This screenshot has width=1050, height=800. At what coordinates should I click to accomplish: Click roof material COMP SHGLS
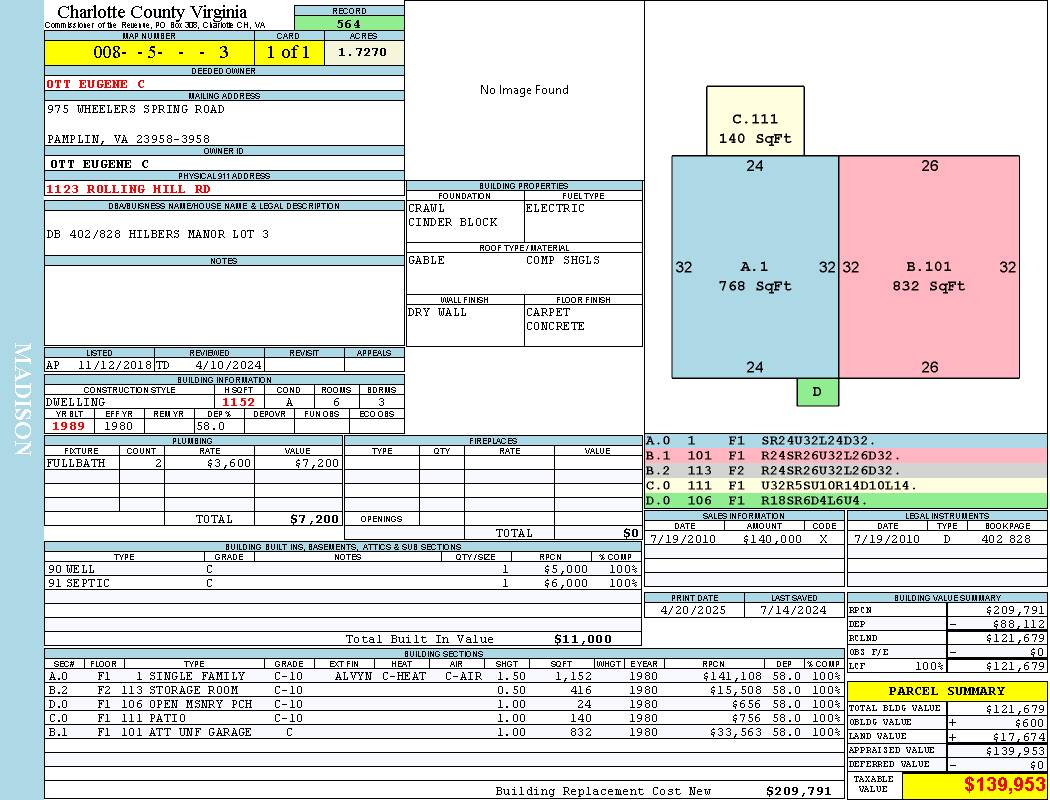[x=562, y=260]
